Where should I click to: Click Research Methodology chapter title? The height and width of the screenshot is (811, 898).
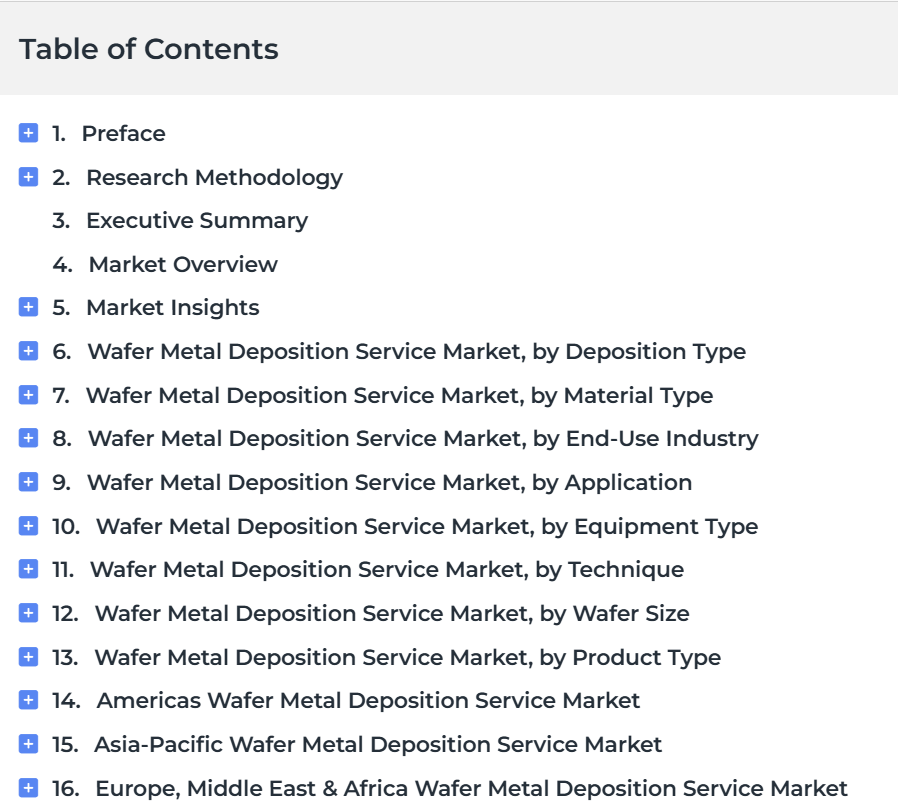click(x=214, y=177)
